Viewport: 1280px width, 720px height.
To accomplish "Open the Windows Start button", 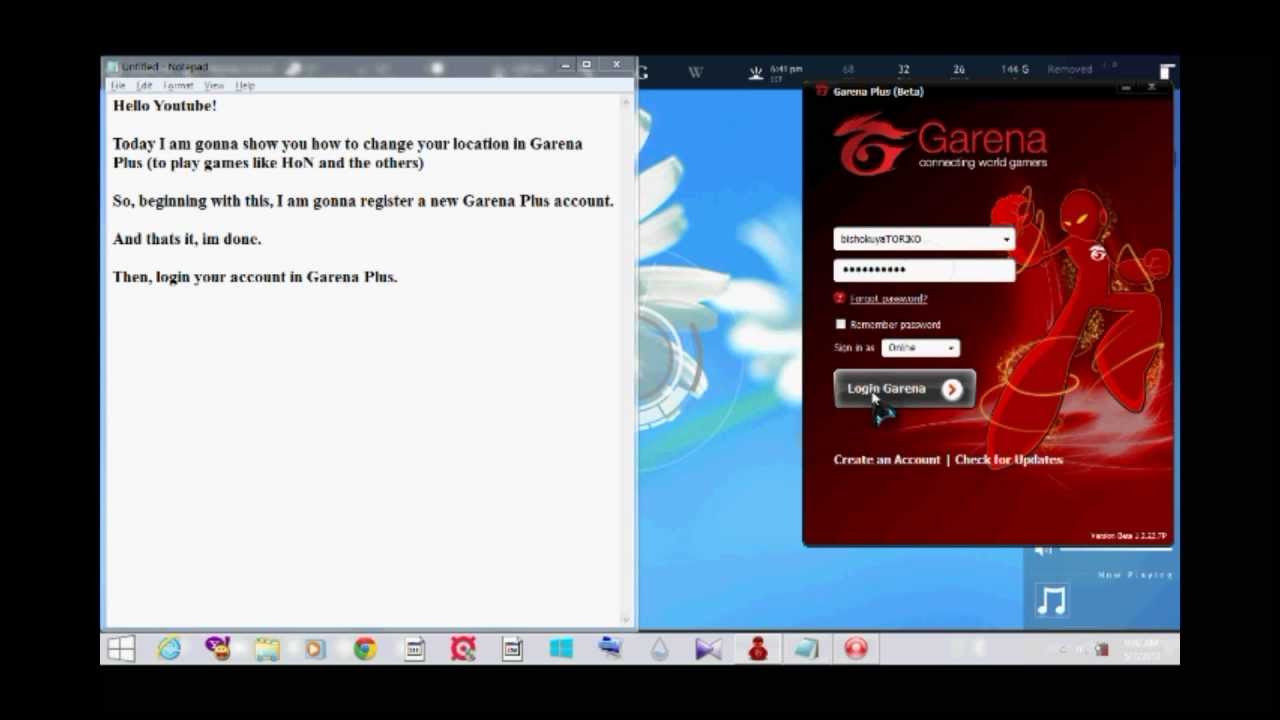I will (121, 650).
